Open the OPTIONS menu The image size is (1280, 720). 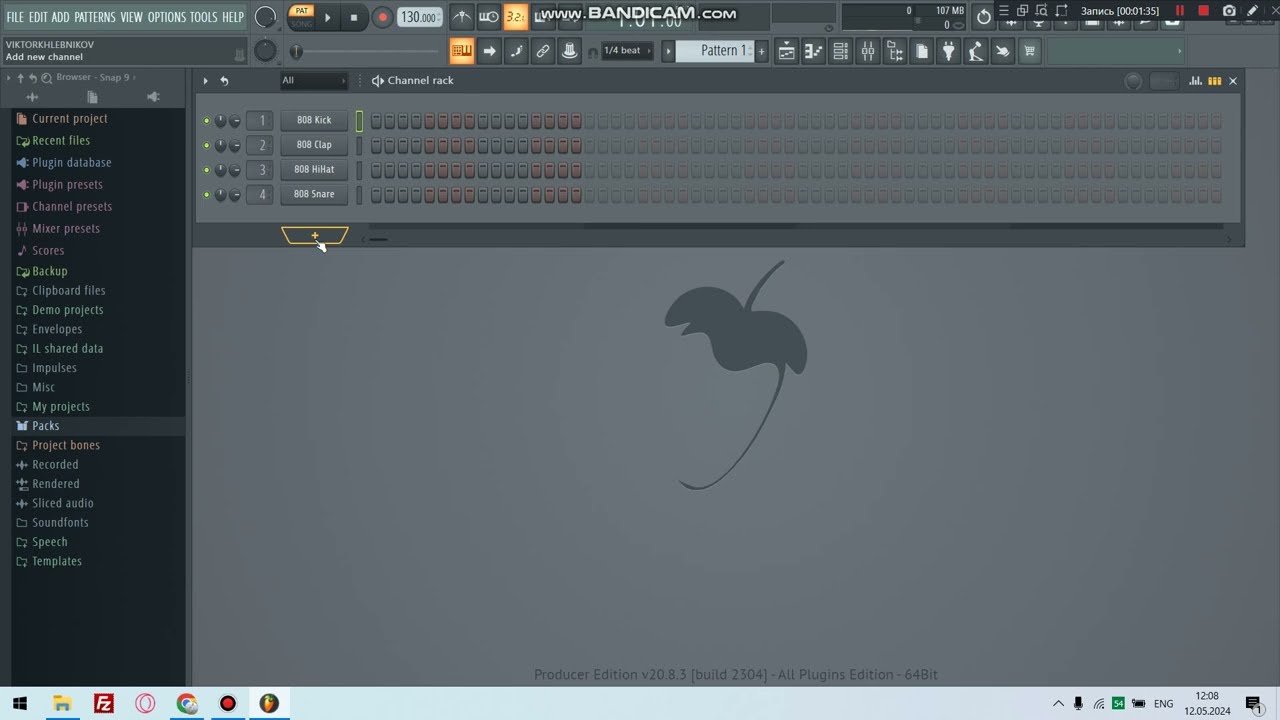[167, 17]
